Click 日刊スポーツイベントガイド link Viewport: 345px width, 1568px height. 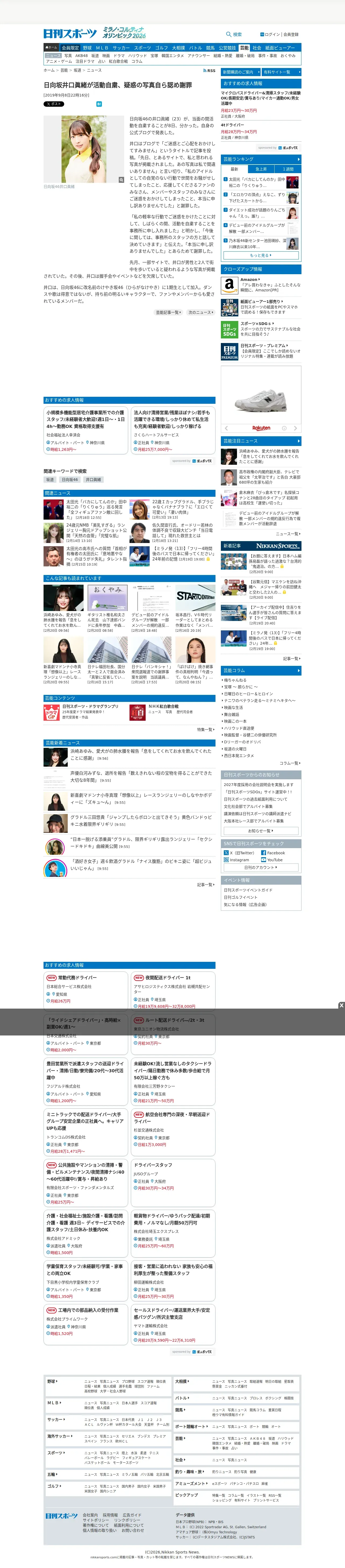248,890
